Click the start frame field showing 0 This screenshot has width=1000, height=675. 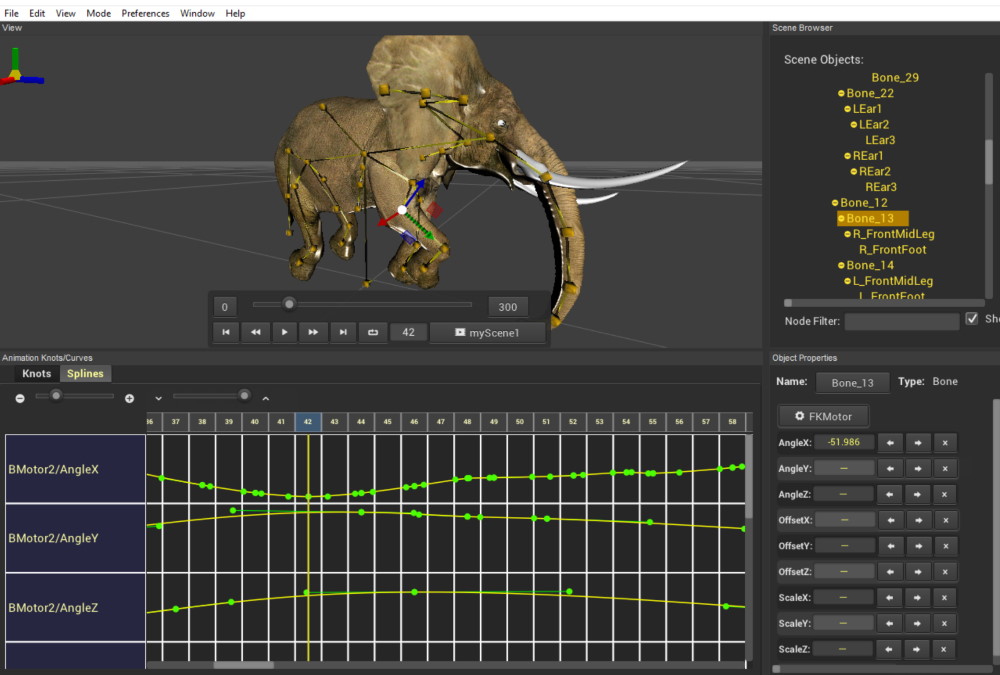point(224,307)
